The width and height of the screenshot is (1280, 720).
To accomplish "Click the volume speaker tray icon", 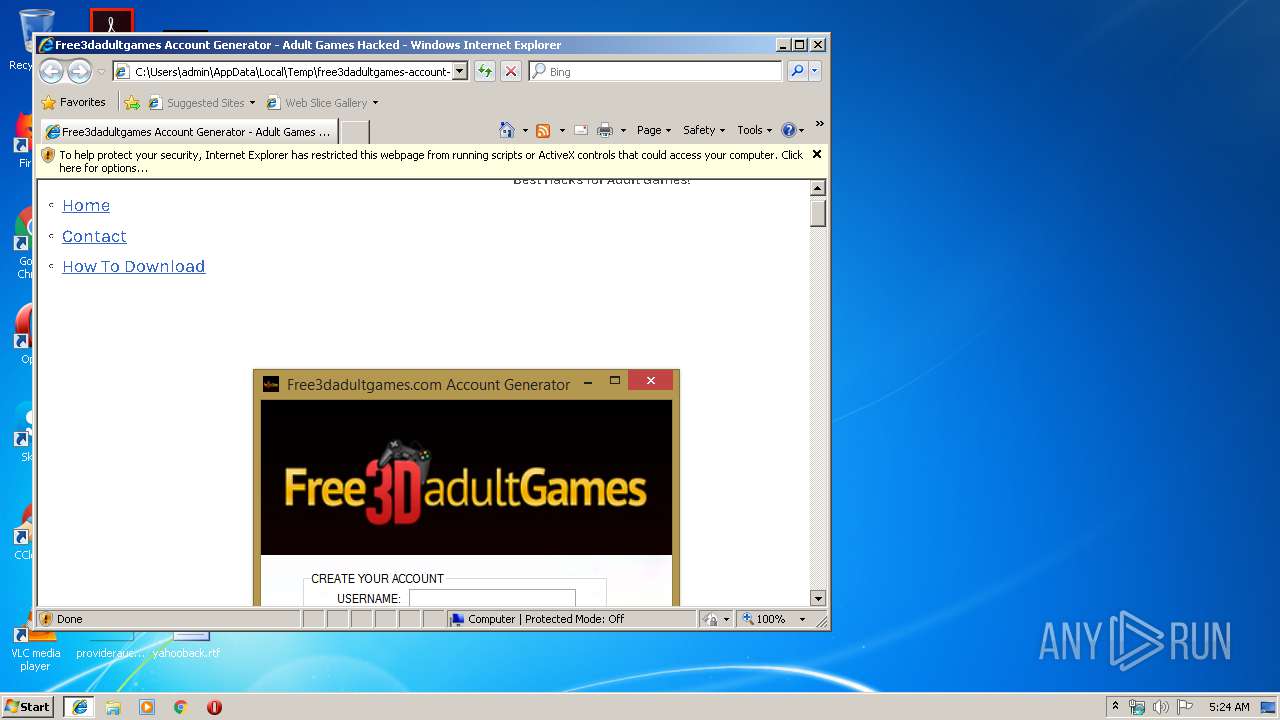I will point(1161,707).
